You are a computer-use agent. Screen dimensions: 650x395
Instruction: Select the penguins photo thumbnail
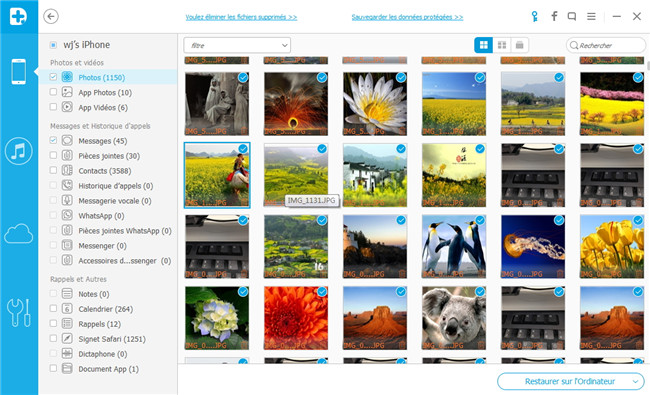point(454,247)
